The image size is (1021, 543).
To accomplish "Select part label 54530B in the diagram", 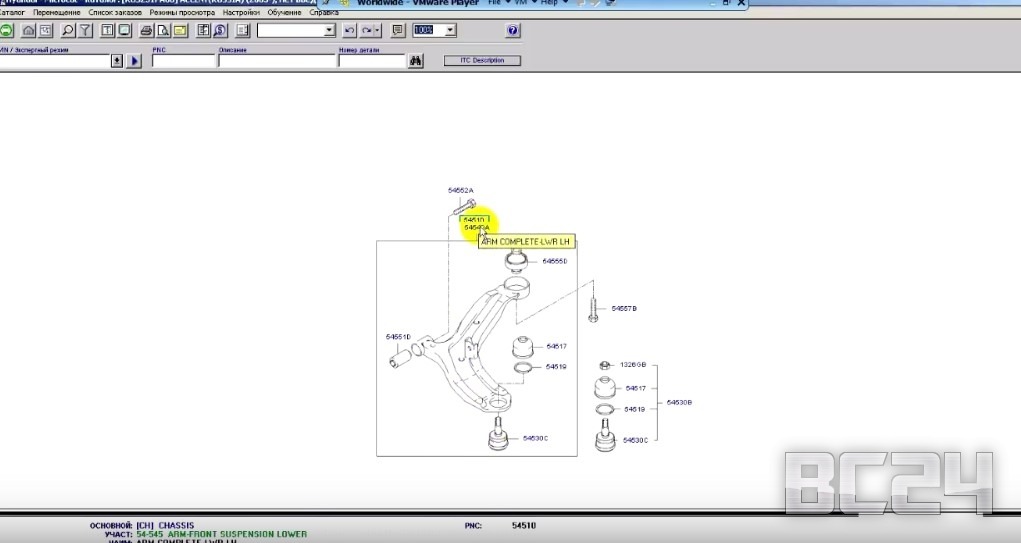I will [679, 402].
